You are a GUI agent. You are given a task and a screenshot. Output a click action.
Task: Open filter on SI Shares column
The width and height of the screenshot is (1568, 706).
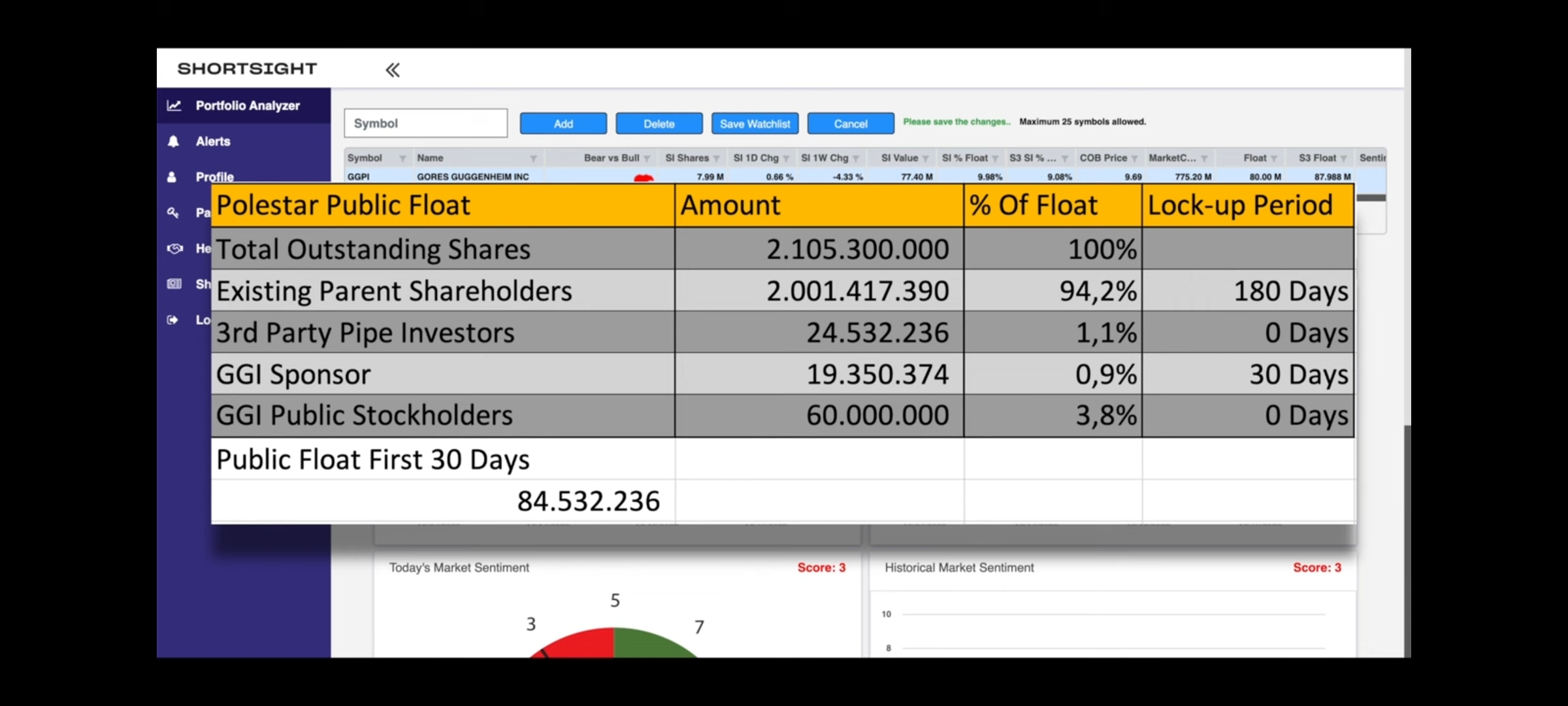[x=716, y=158]
